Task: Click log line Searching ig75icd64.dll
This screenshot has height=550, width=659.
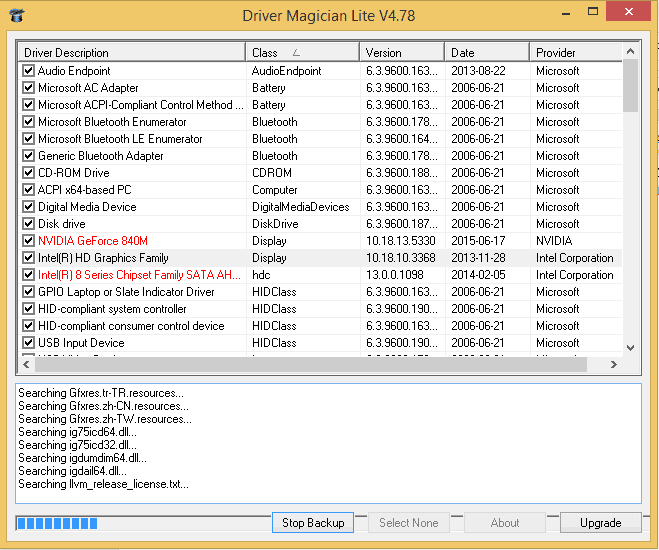Action: pos(77,432)
